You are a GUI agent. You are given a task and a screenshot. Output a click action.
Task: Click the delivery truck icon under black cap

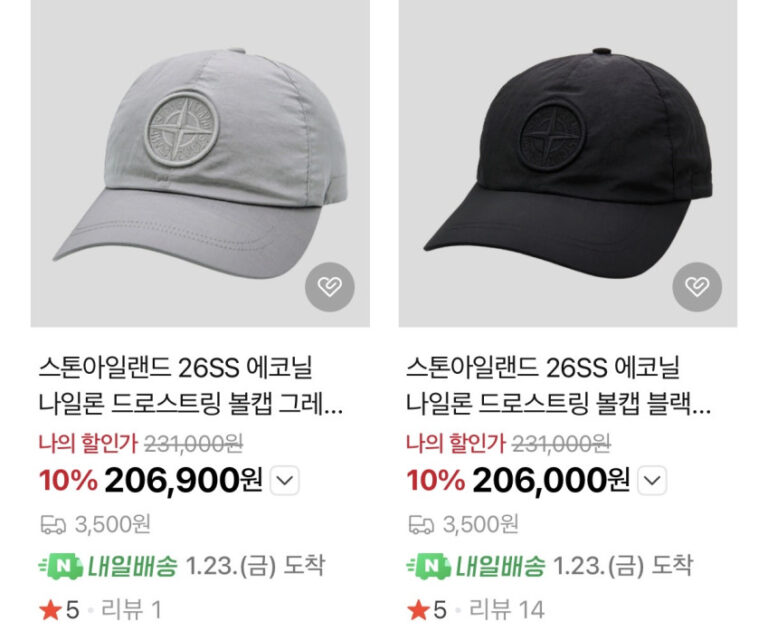(x=421, y=525)
